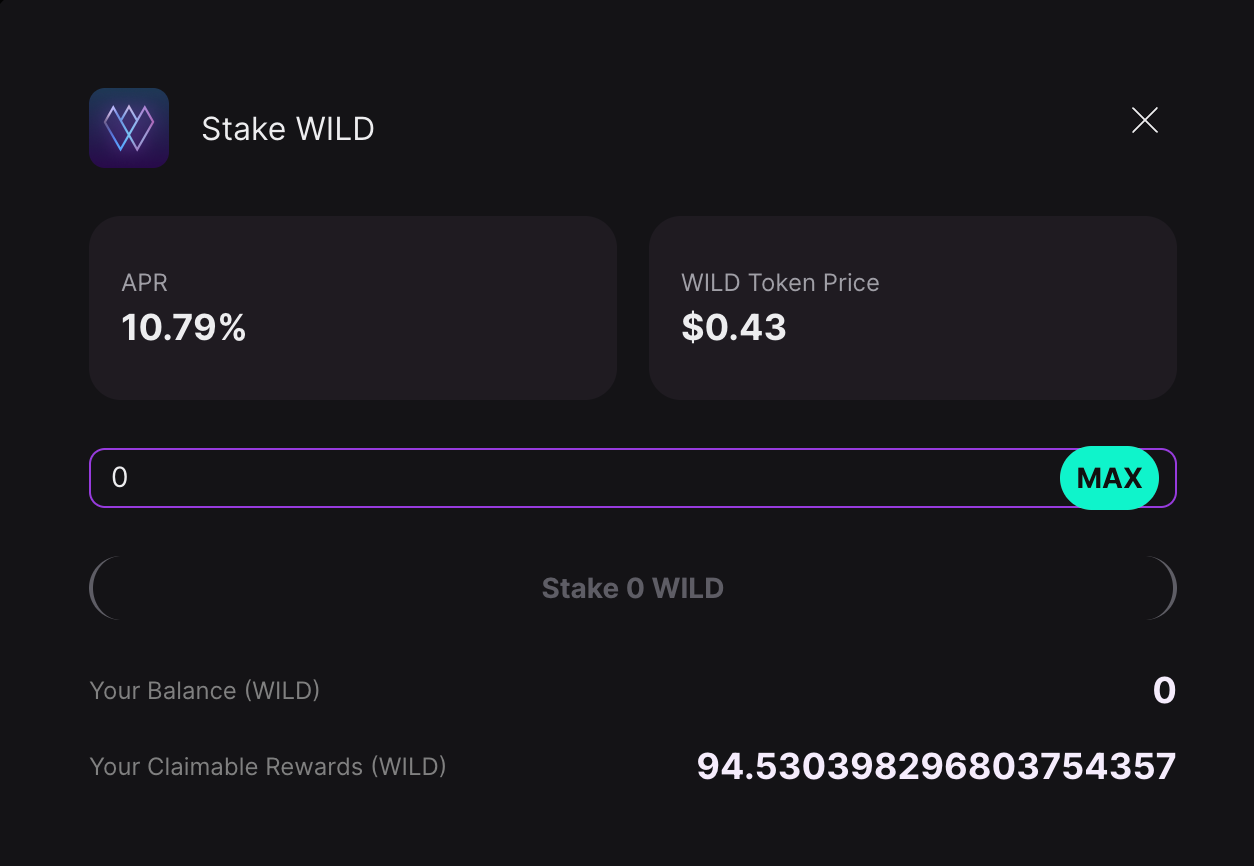Viewport: 1254px width, 866px height.
Task: Select the balance value of 0
Action: pos(1164,691)
